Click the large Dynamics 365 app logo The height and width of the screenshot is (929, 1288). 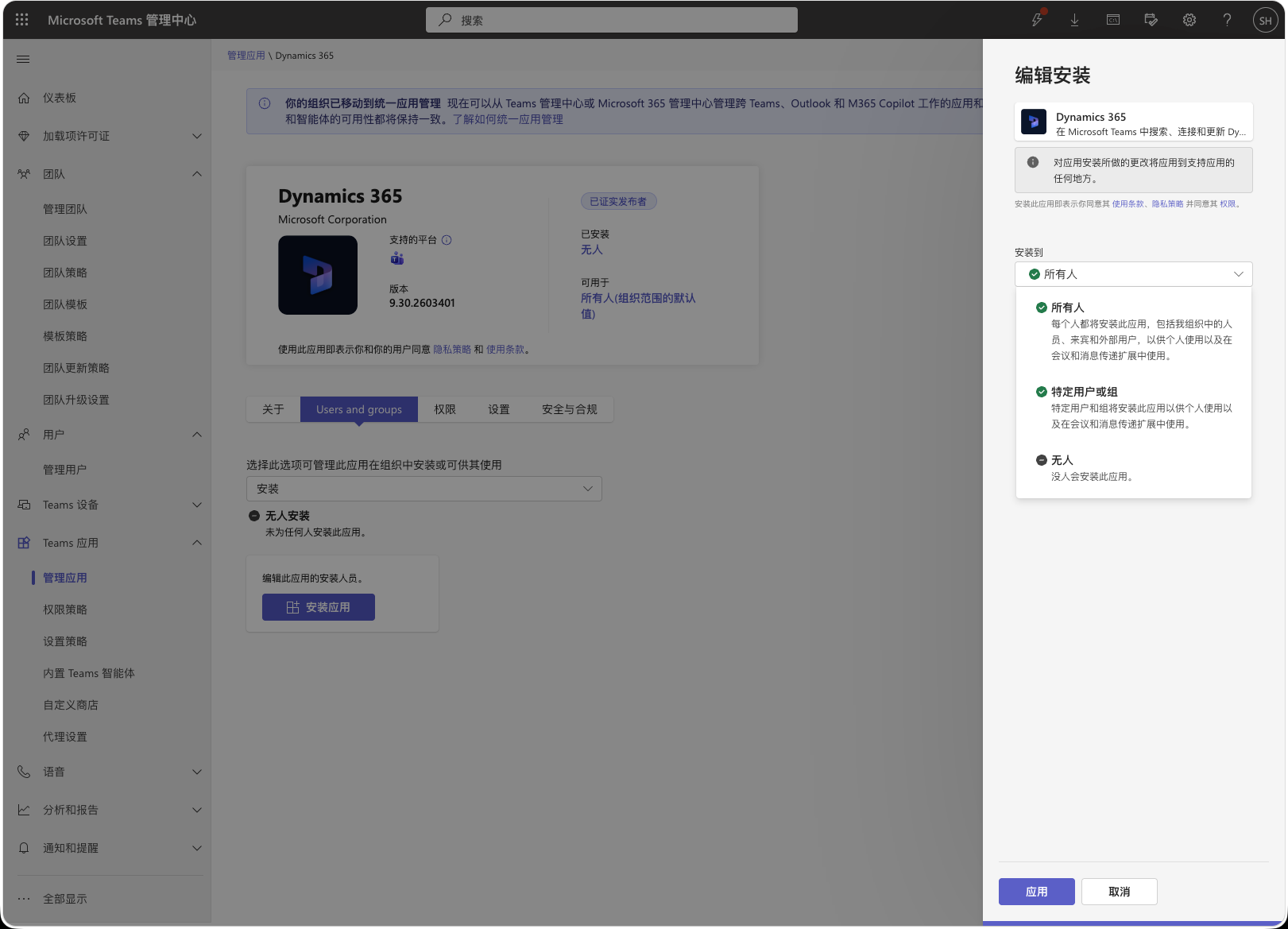[318, 275]
